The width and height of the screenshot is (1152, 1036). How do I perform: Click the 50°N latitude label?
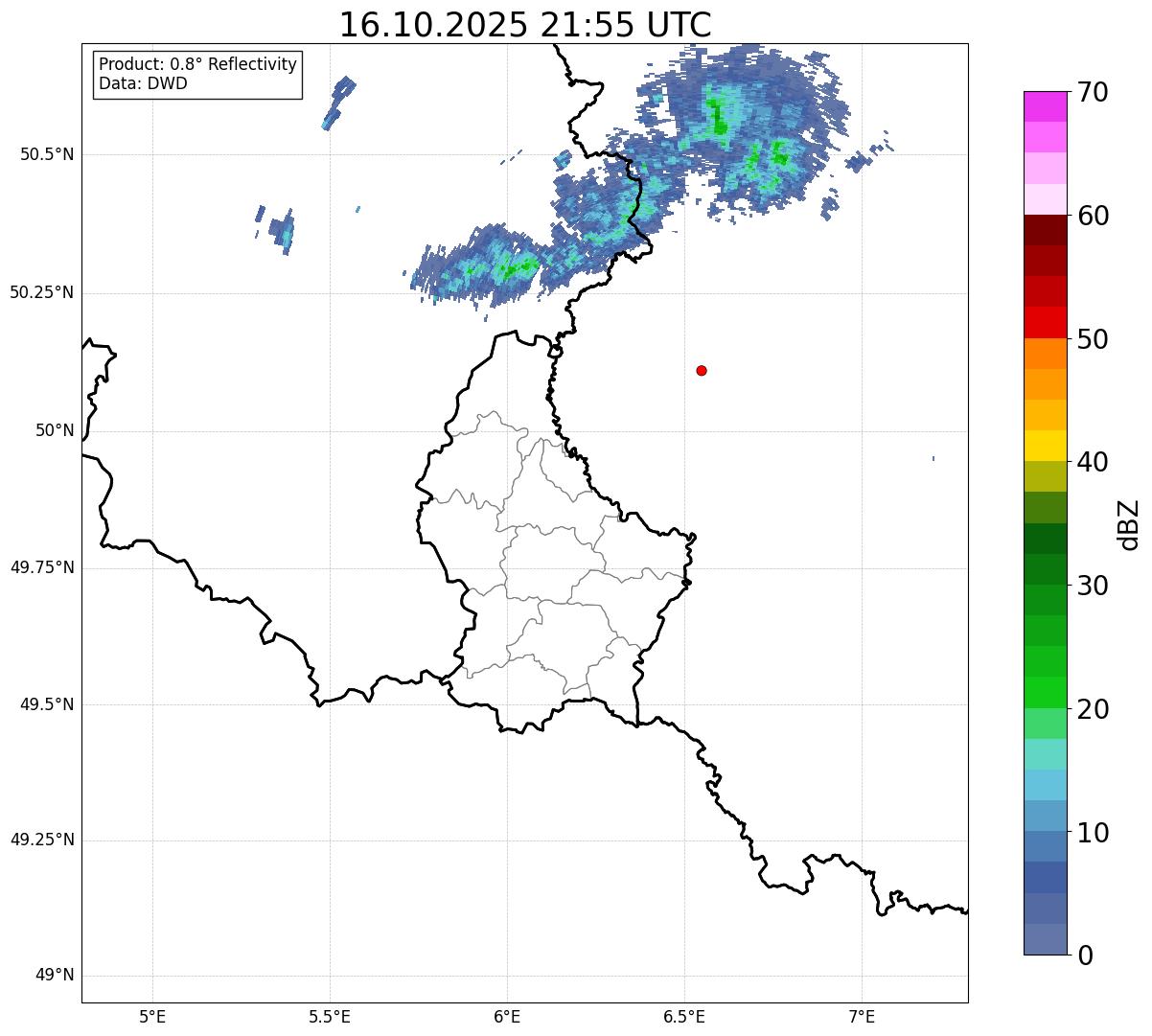click(55, 430)
